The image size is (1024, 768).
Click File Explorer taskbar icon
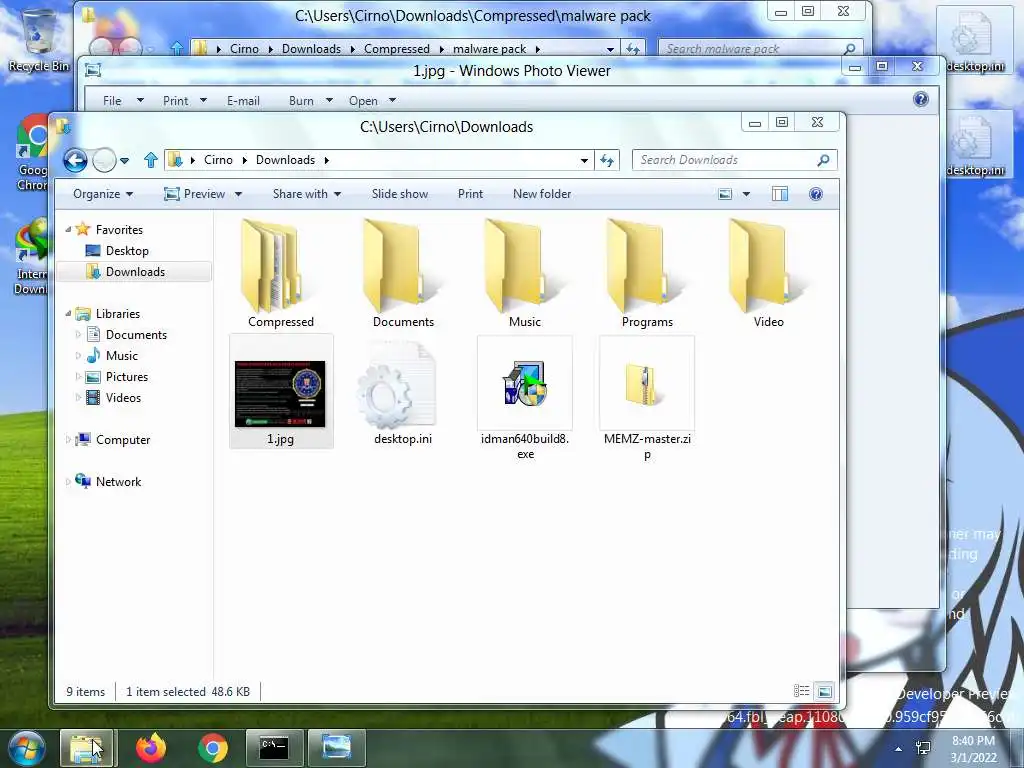pyautogui.click(x=86, y=748)
